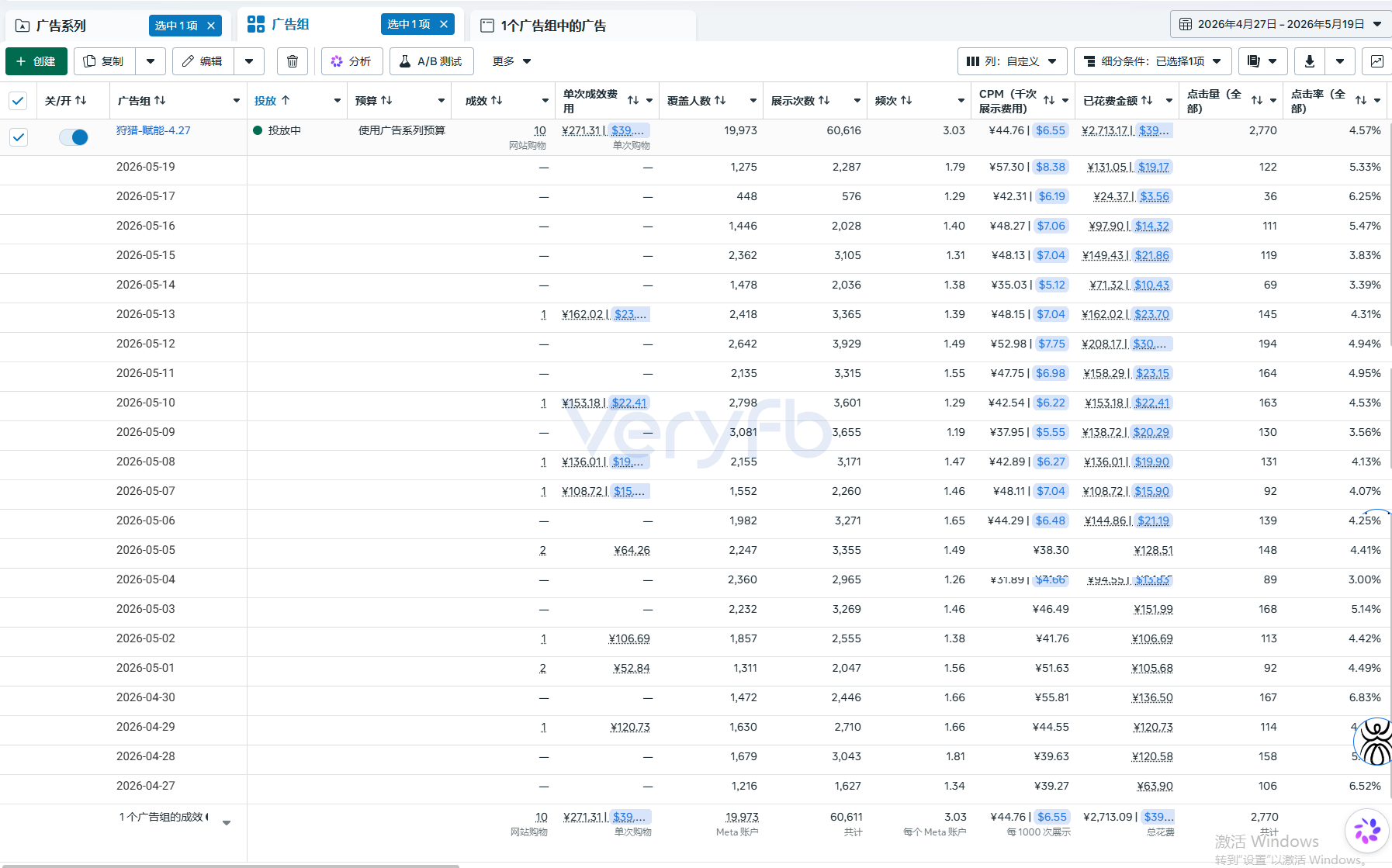Expand the 列: 自定义 columns dropdown

tap(1012, 61)
